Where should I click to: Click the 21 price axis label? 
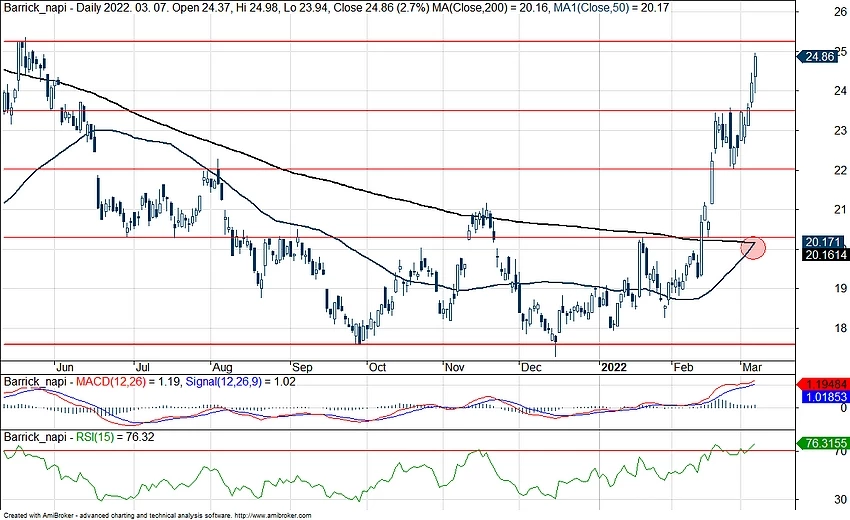840,209
